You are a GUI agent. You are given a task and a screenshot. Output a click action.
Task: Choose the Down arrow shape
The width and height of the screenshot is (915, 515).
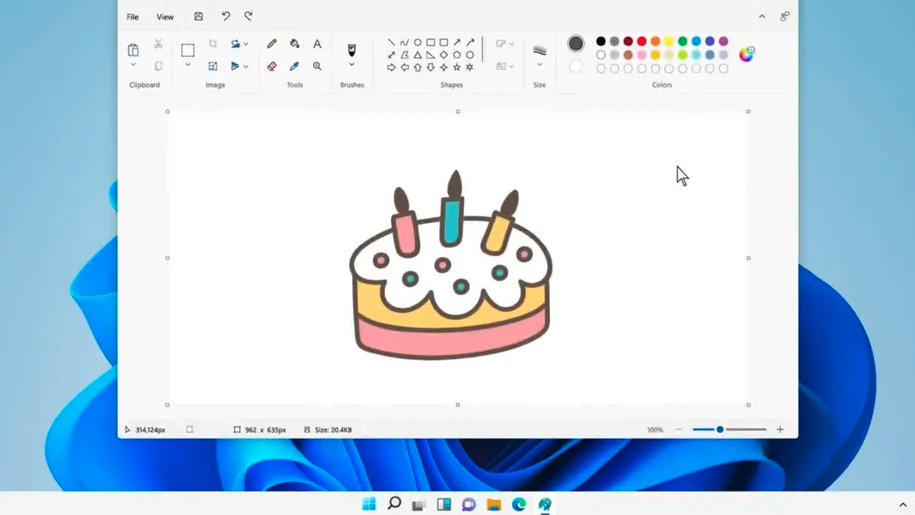coord(431,68)
